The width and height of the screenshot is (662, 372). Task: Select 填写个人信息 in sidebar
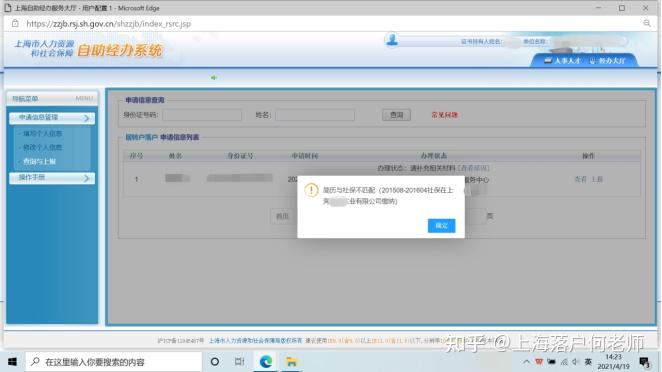(42, 133)
